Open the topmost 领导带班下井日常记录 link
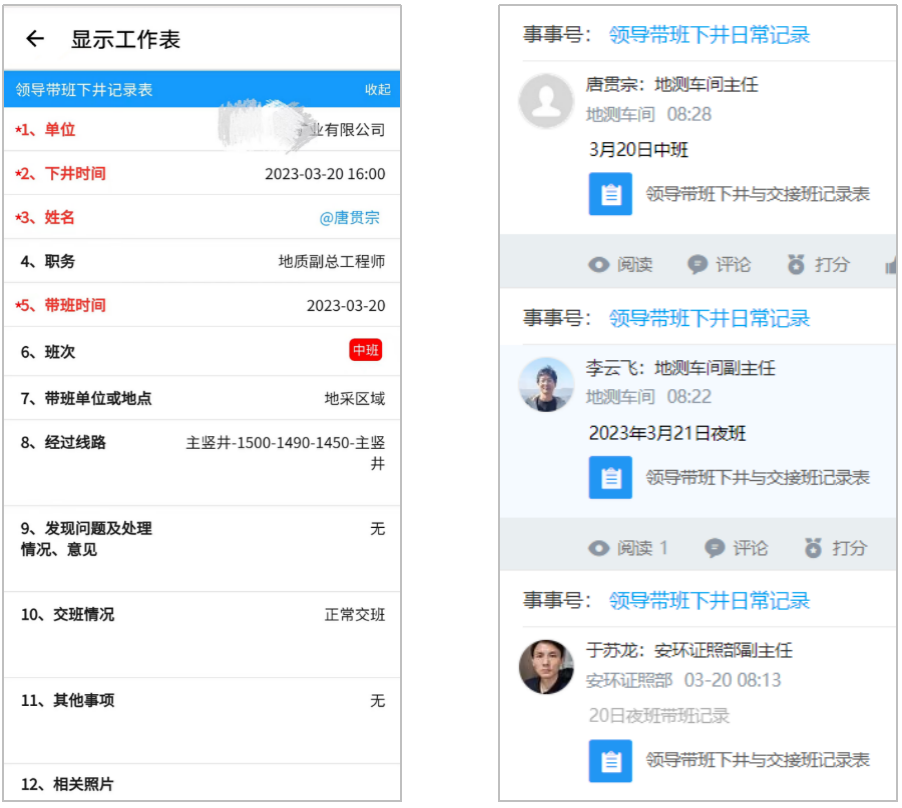The height and width of the screenshot is (808, 902). point(709,35)
